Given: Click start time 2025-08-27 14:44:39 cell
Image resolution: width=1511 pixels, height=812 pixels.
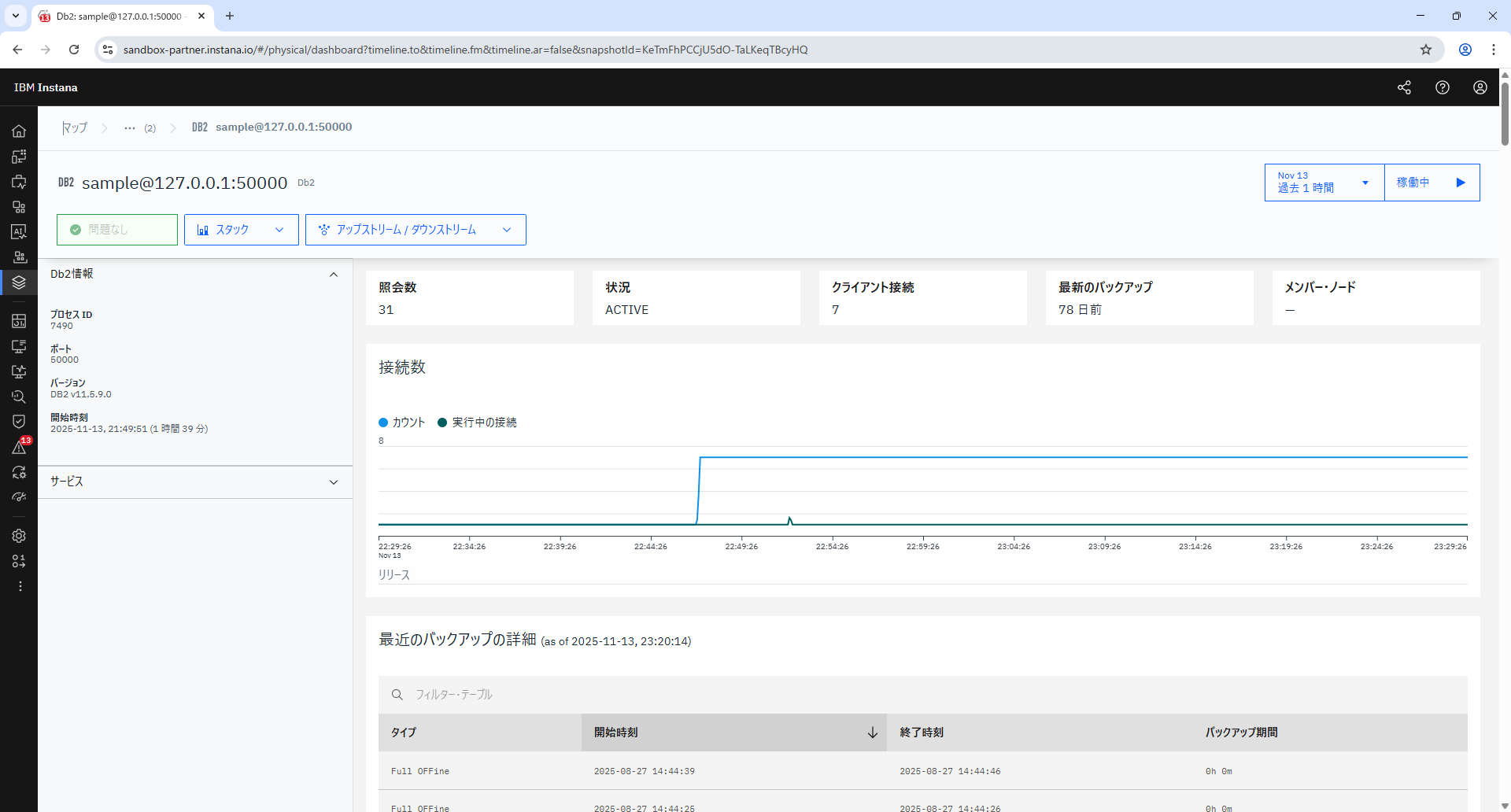Looking at the screenshot, I should tap(645, 771).
